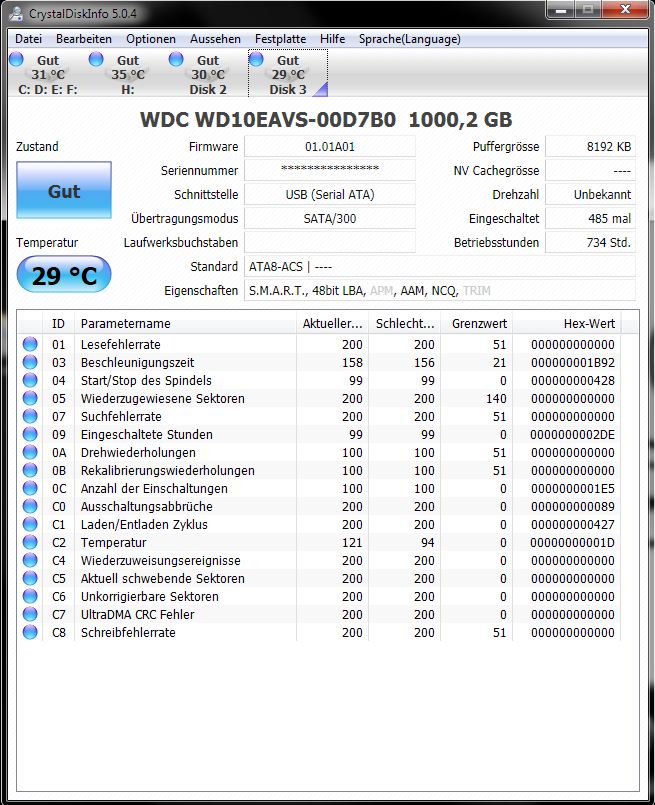Screen dimensions: 655x805
Task: Click the status orb for Unkorrigierbare Sektoren
Action: point(30,596)
